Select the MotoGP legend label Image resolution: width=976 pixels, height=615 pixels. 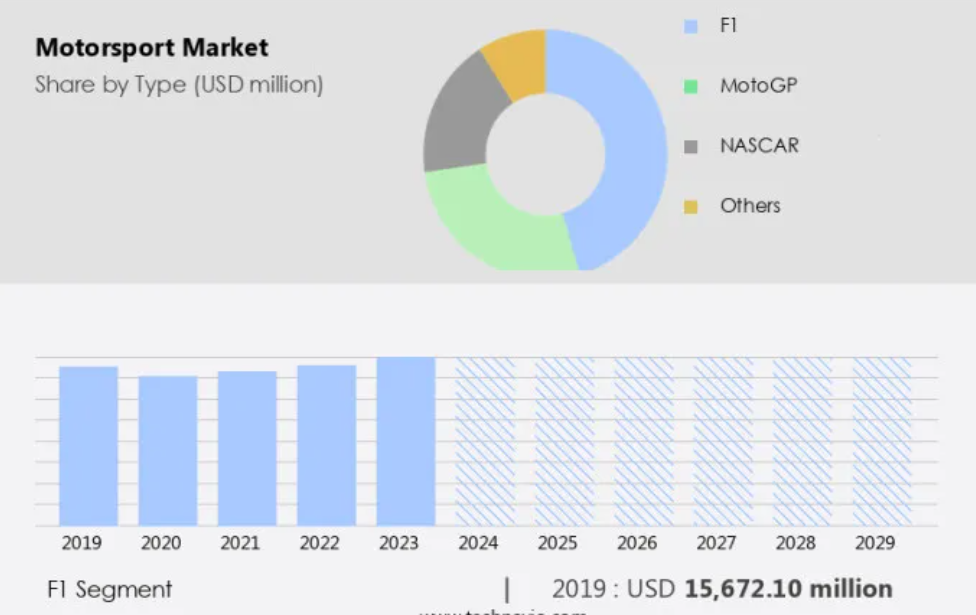[759, 85]
